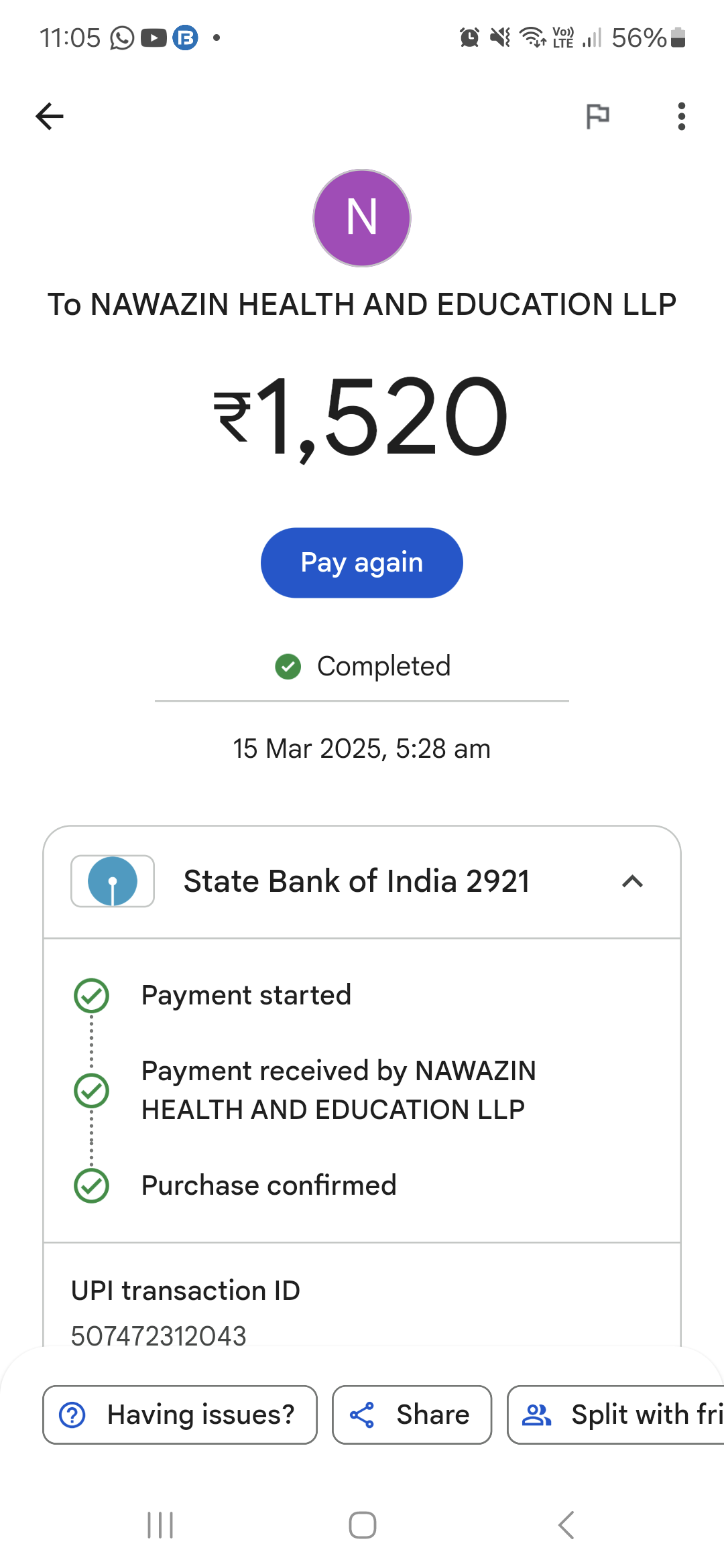Tap the Android back navigation button
Screen dimensions: 724x1568
566,1526
